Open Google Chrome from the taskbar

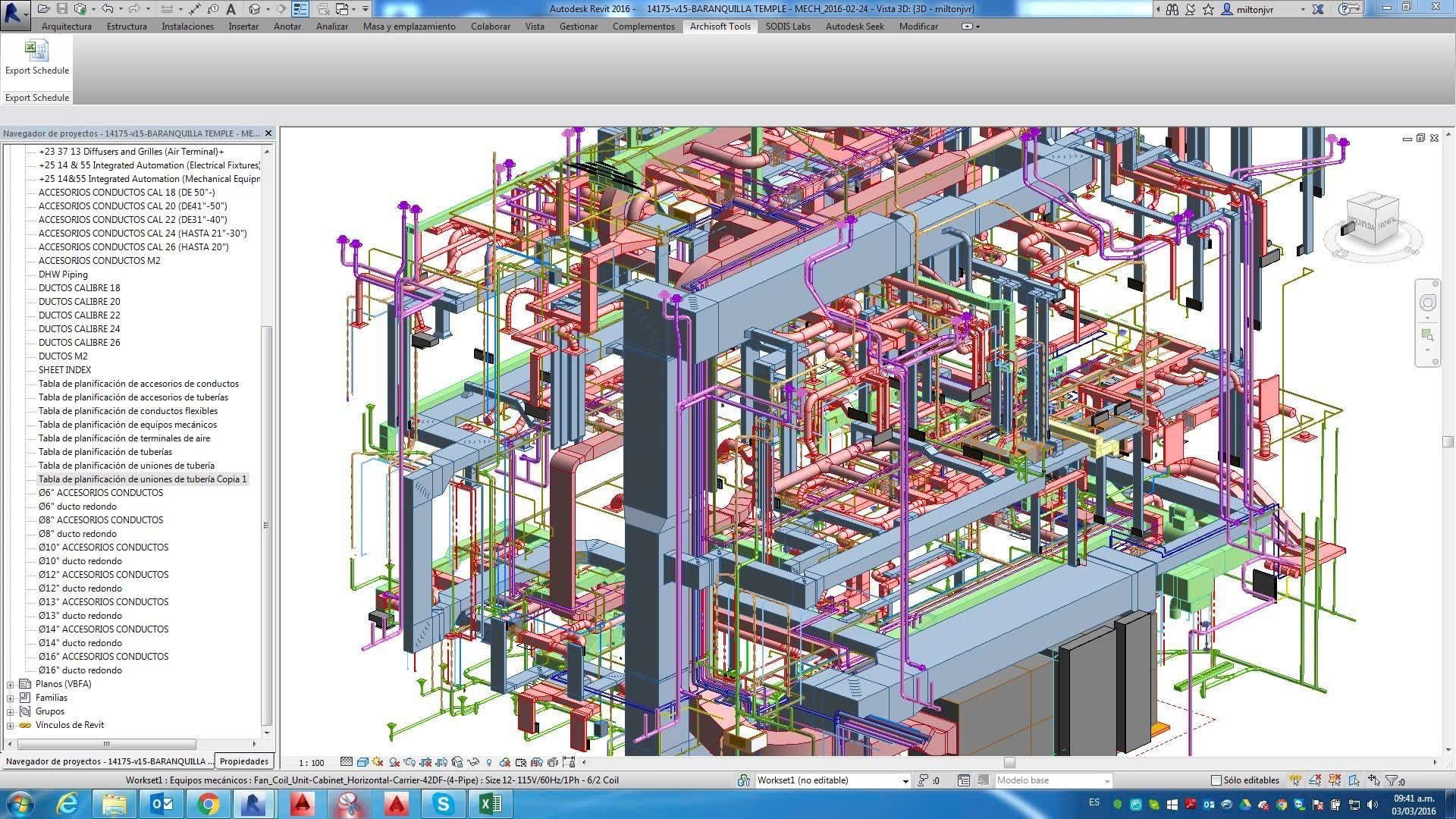(207, 804)
